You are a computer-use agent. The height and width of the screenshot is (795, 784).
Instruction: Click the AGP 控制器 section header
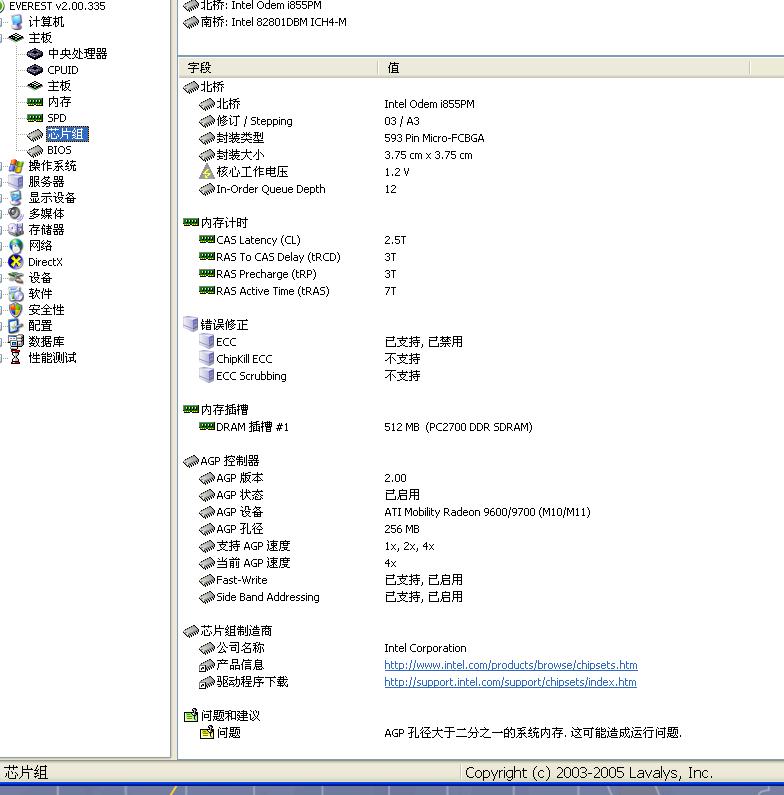(x=222, y=461)
